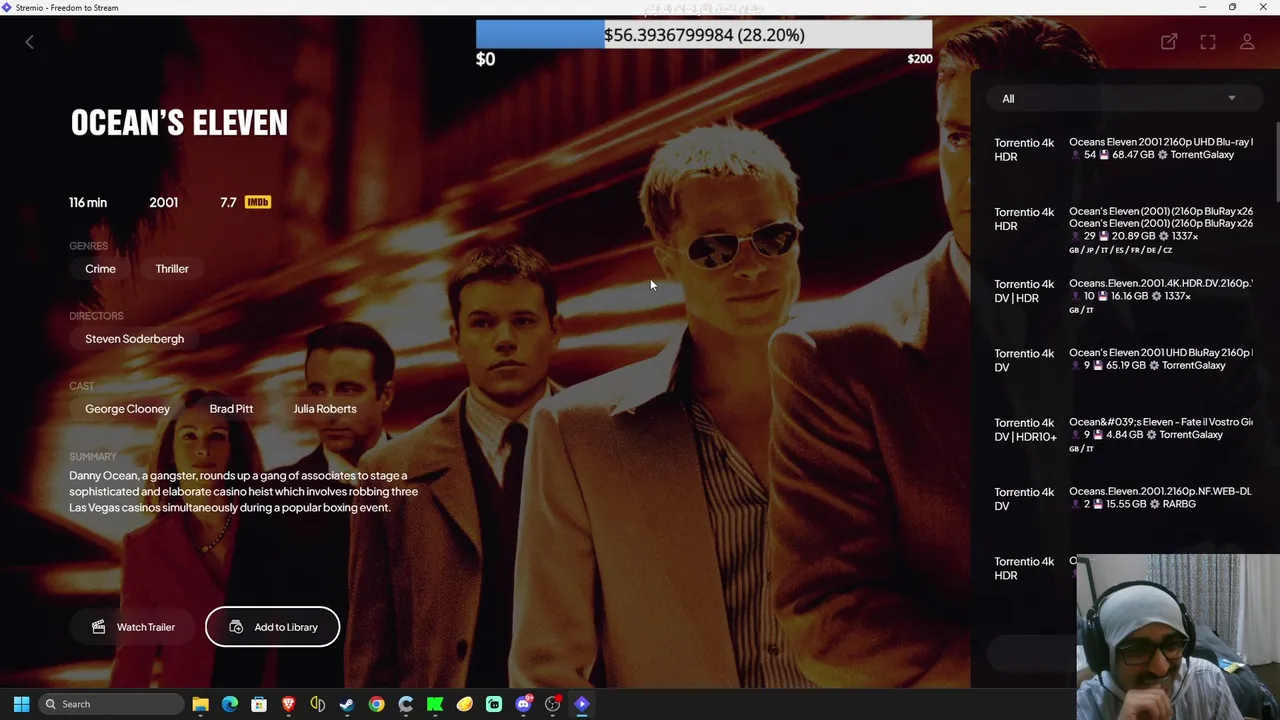Open the user profile icon

[1247, 42]
